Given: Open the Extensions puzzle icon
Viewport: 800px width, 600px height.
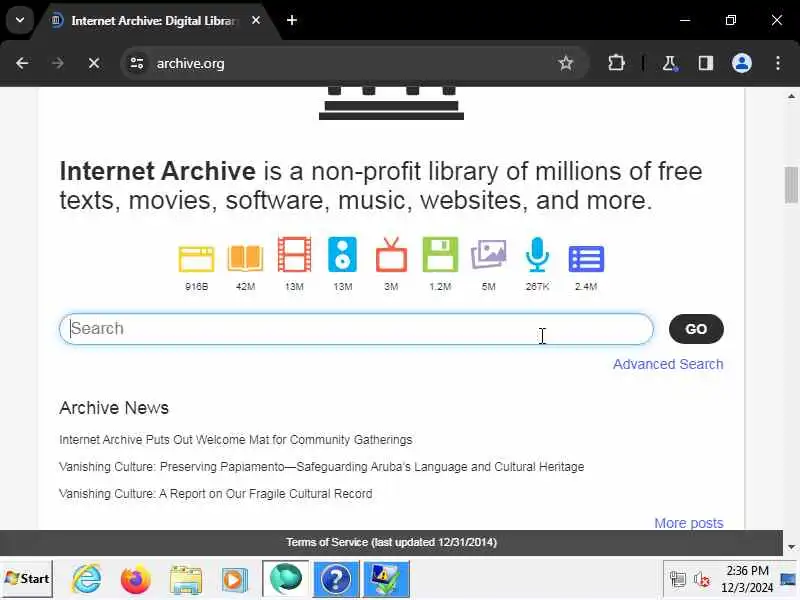Looking at the screenshot, I should pos(616,63).
